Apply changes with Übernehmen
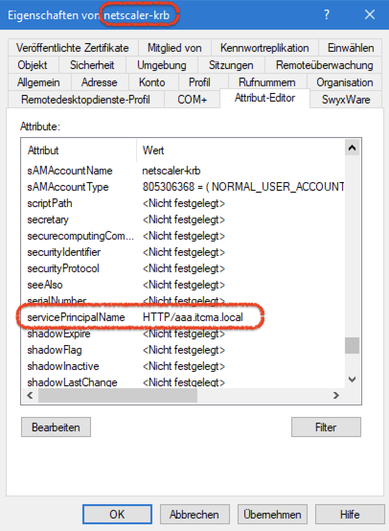This screenshot has height=531, width=389. pos(273,514)
